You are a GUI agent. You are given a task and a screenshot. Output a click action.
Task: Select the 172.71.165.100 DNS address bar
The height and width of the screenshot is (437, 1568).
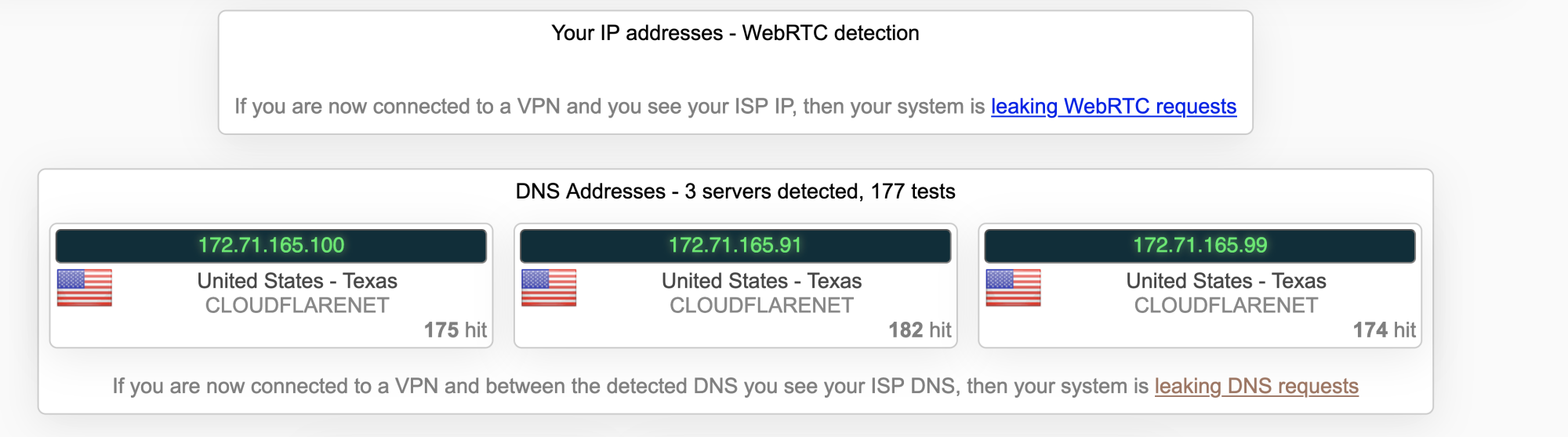(x=271, y=246)
